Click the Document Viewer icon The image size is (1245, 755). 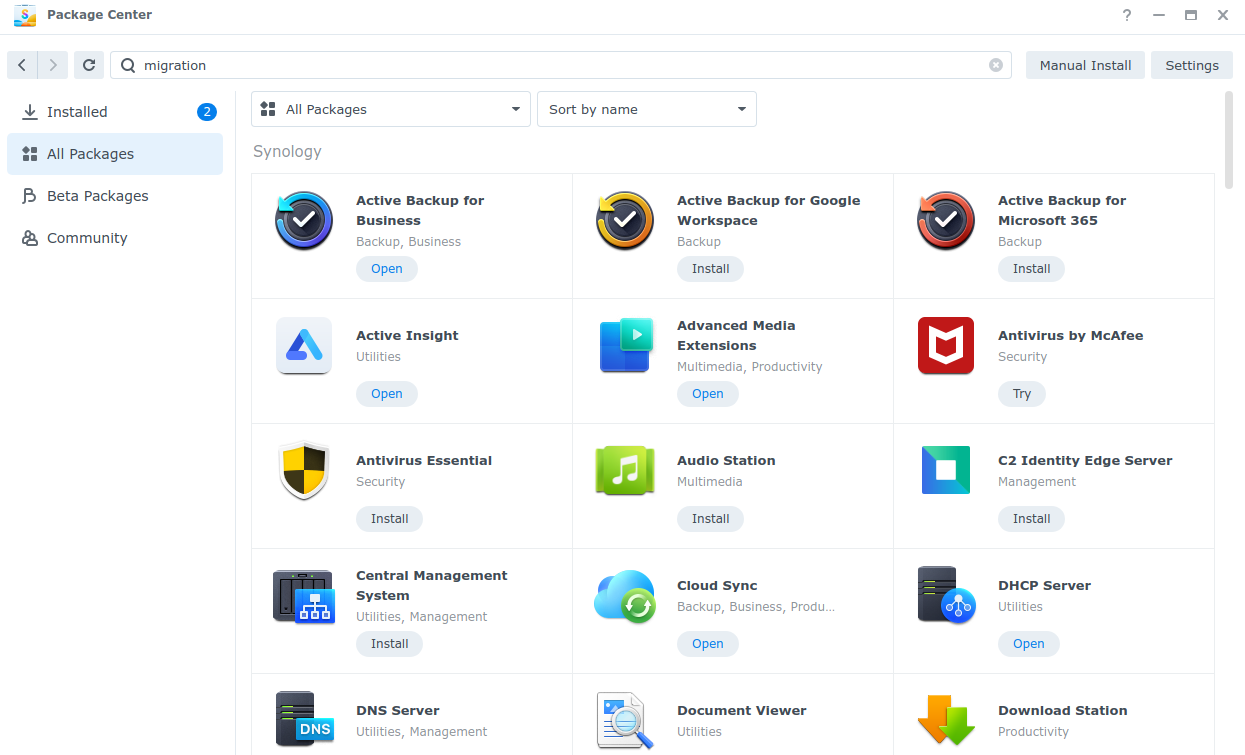[x=625, y=720]
